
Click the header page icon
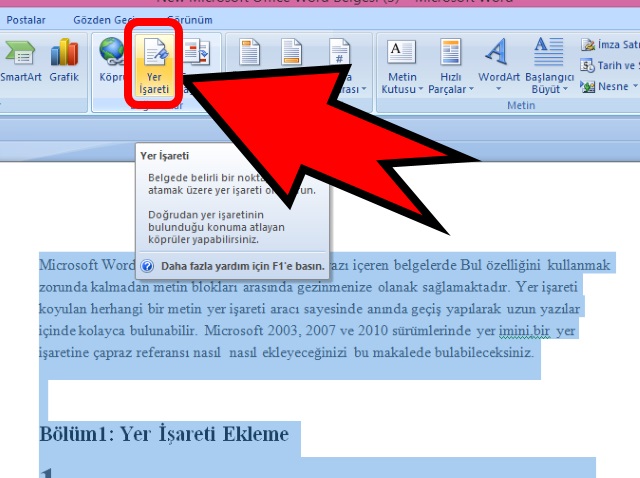(x=249, y=52)
